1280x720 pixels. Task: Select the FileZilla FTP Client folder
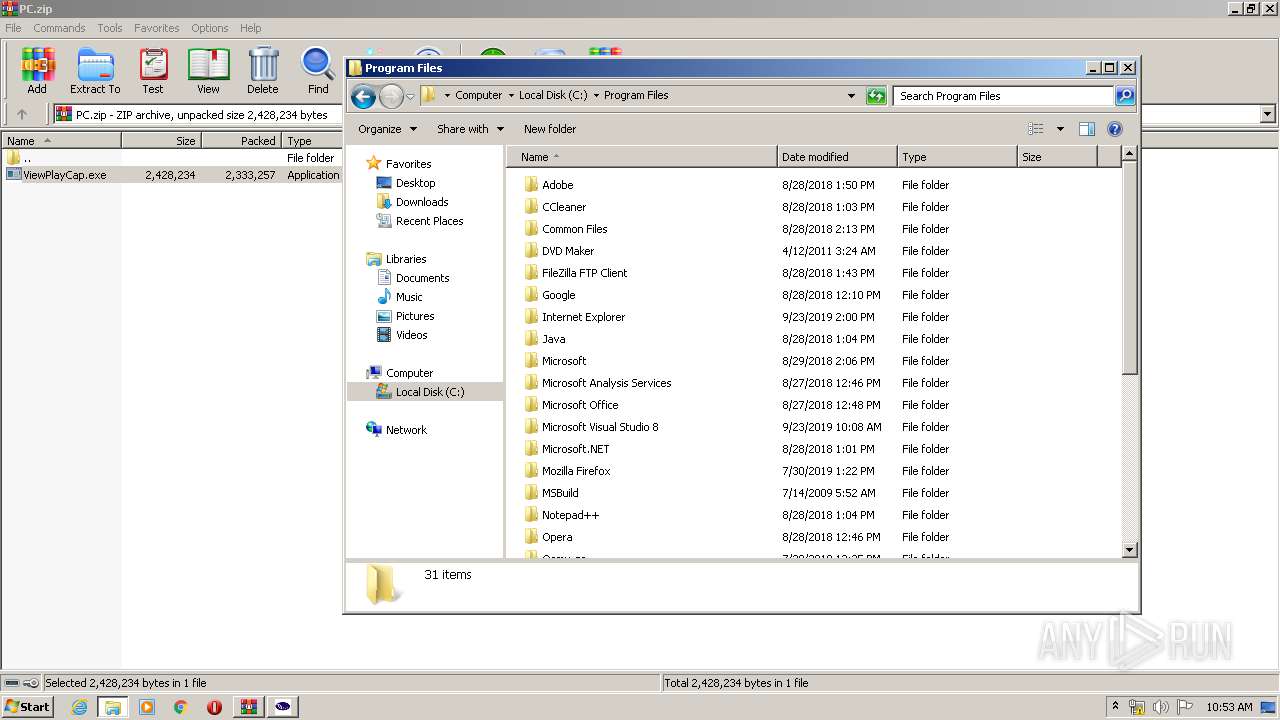[584, 273]
